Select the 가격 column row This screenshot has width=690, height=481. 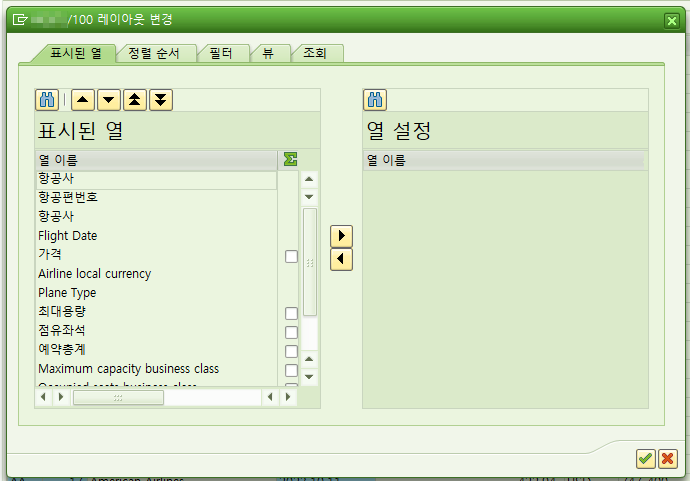[x=156, y=254]
